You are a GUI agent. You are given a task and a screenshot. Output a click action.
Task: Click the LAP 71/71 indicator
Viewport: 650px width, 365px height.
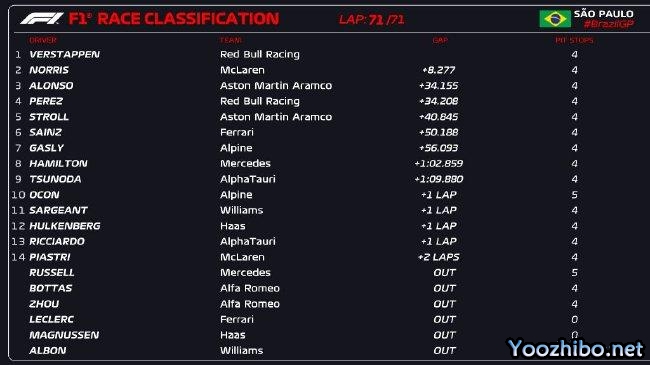coord(371,19)
